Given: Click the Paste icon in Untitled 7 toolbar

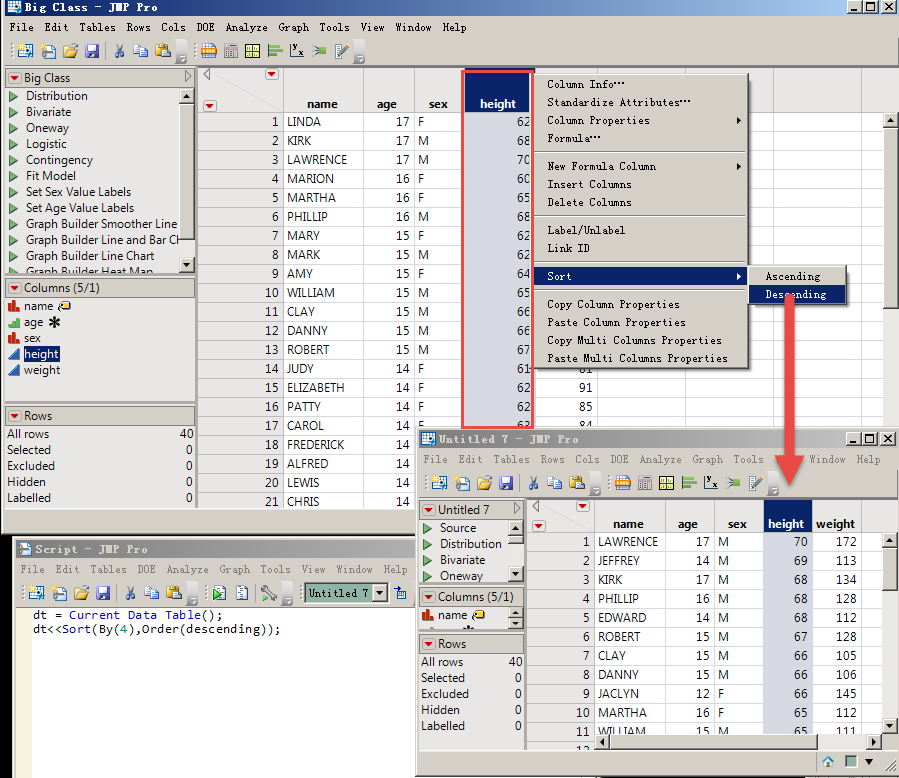Looking at the screenshot, I should [x=575, y=483].
